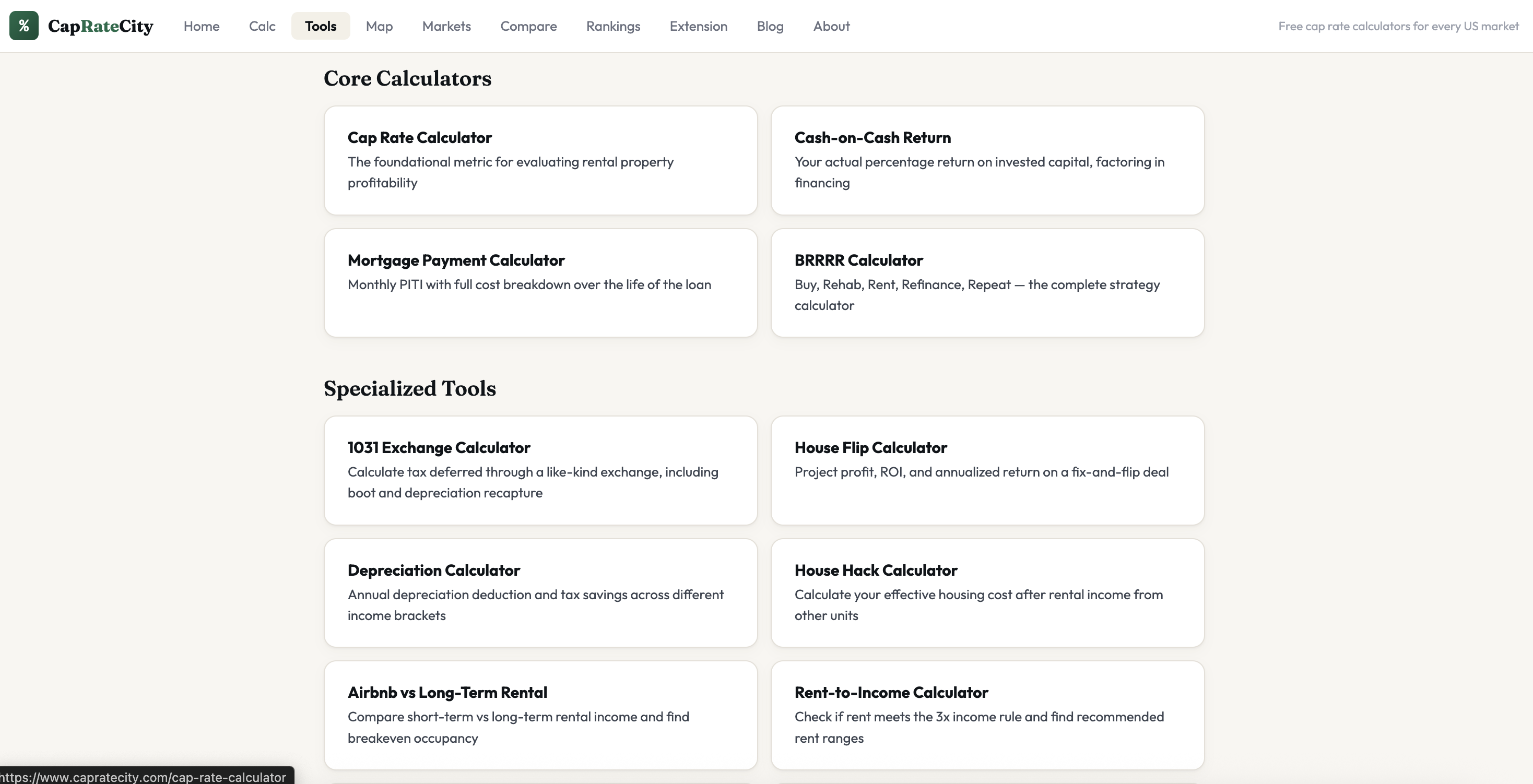Open the Map page
Viewport: 1533px width, 784px height.
tap(379, 26)
